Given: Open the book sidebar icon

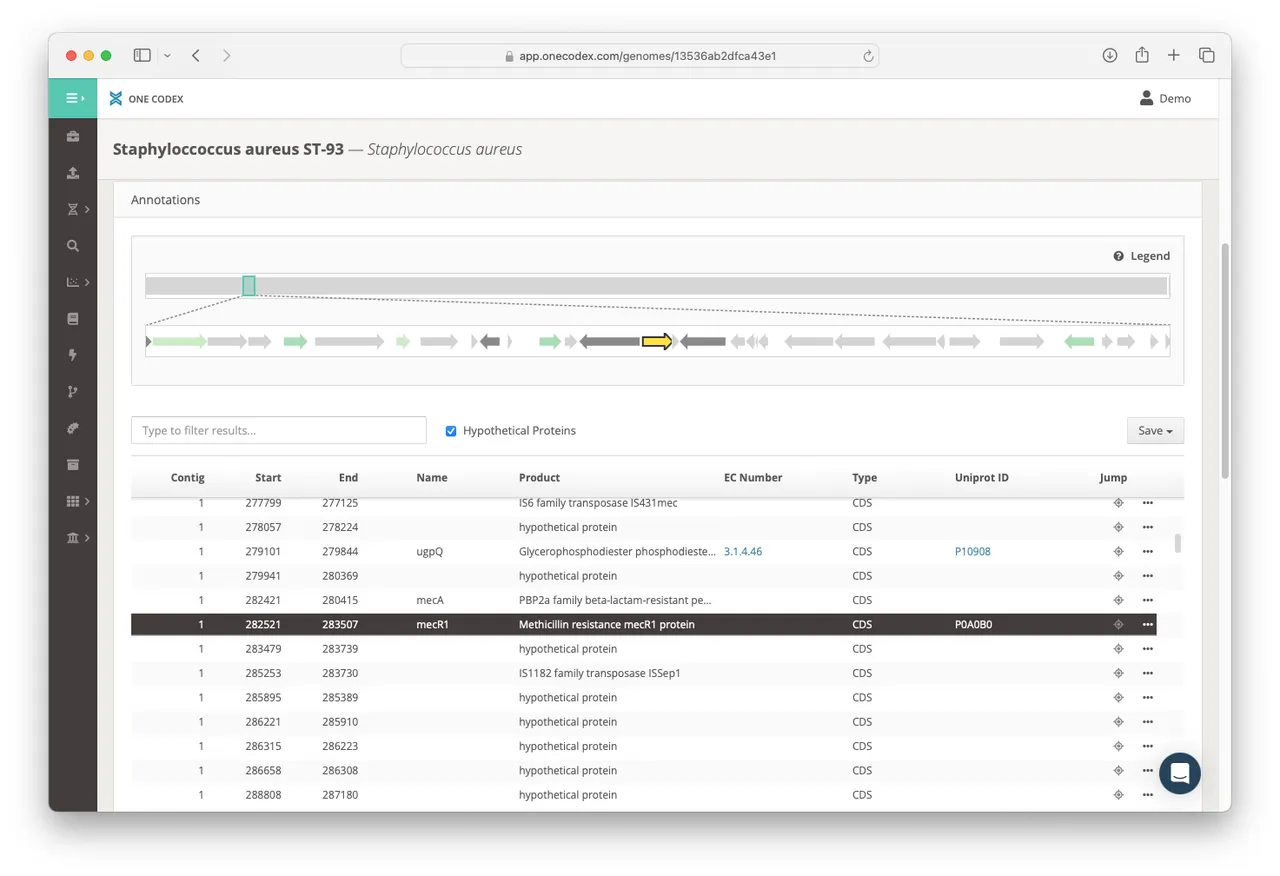Looking at the screenshot, I should (x=73, y=319).
